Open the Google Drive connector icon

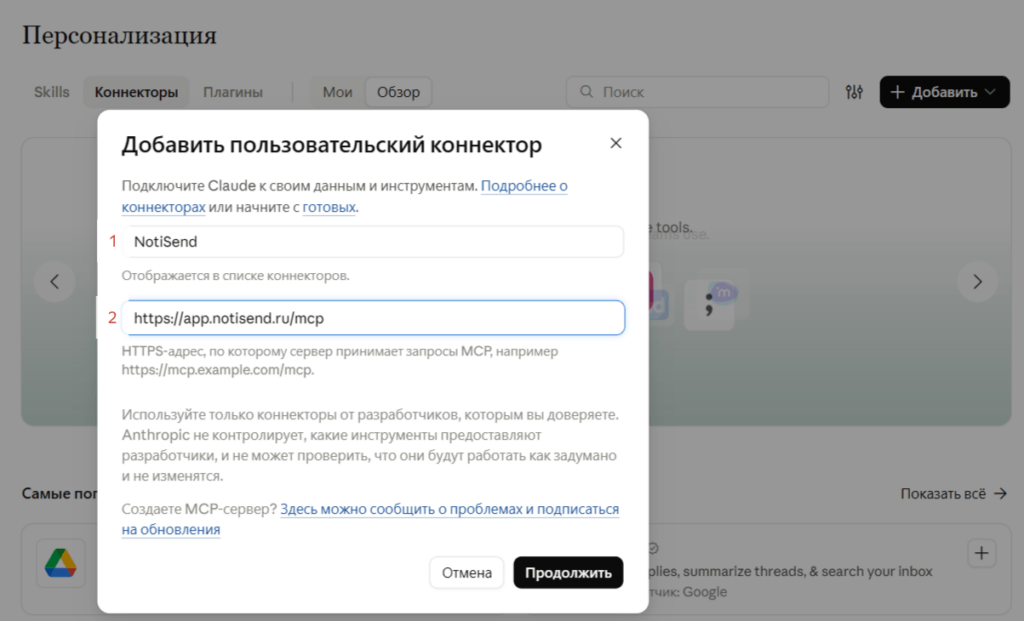pyautogui.click(x=61, y=563)
